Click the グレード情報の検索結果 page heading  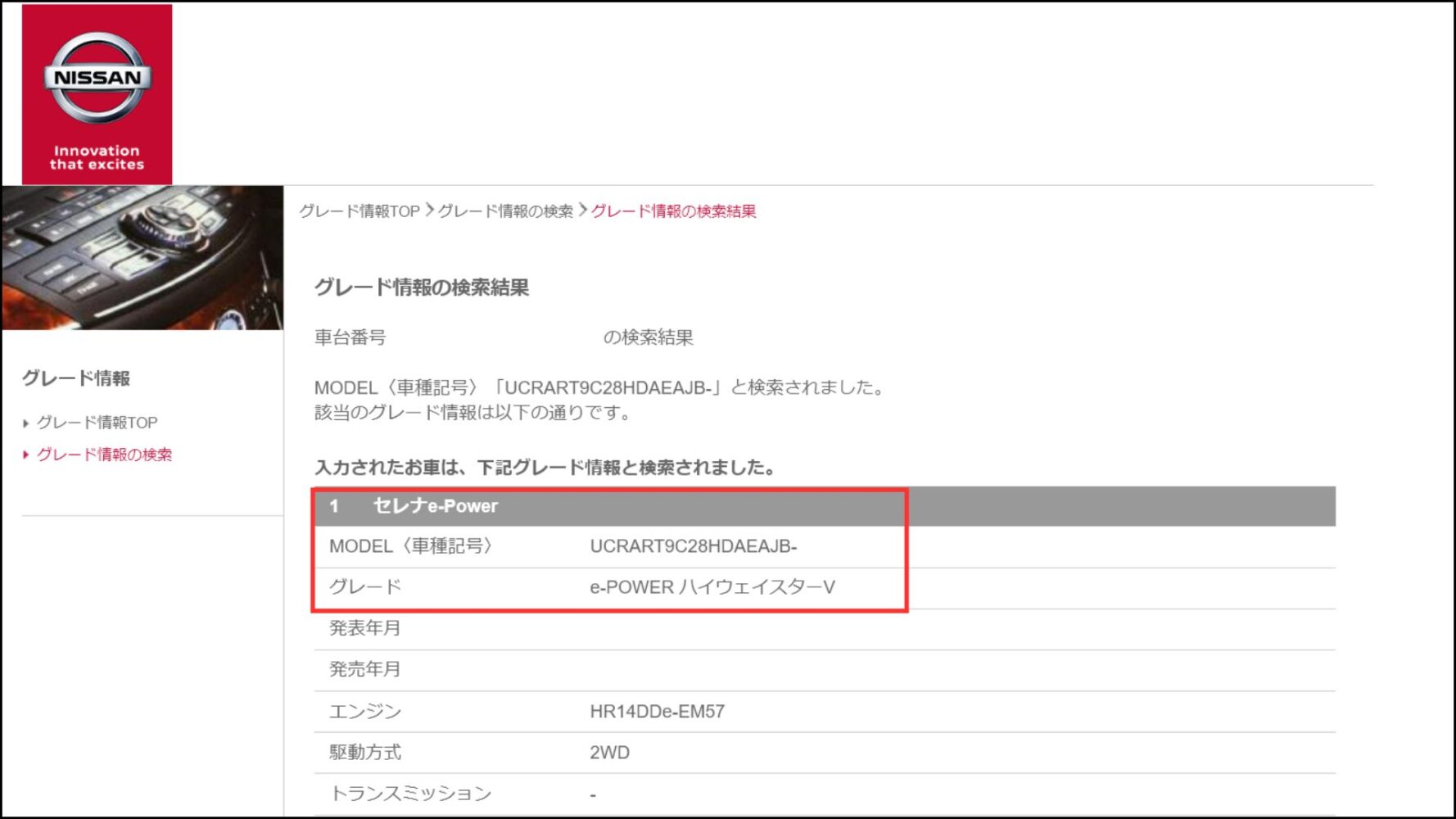(422, 287)
